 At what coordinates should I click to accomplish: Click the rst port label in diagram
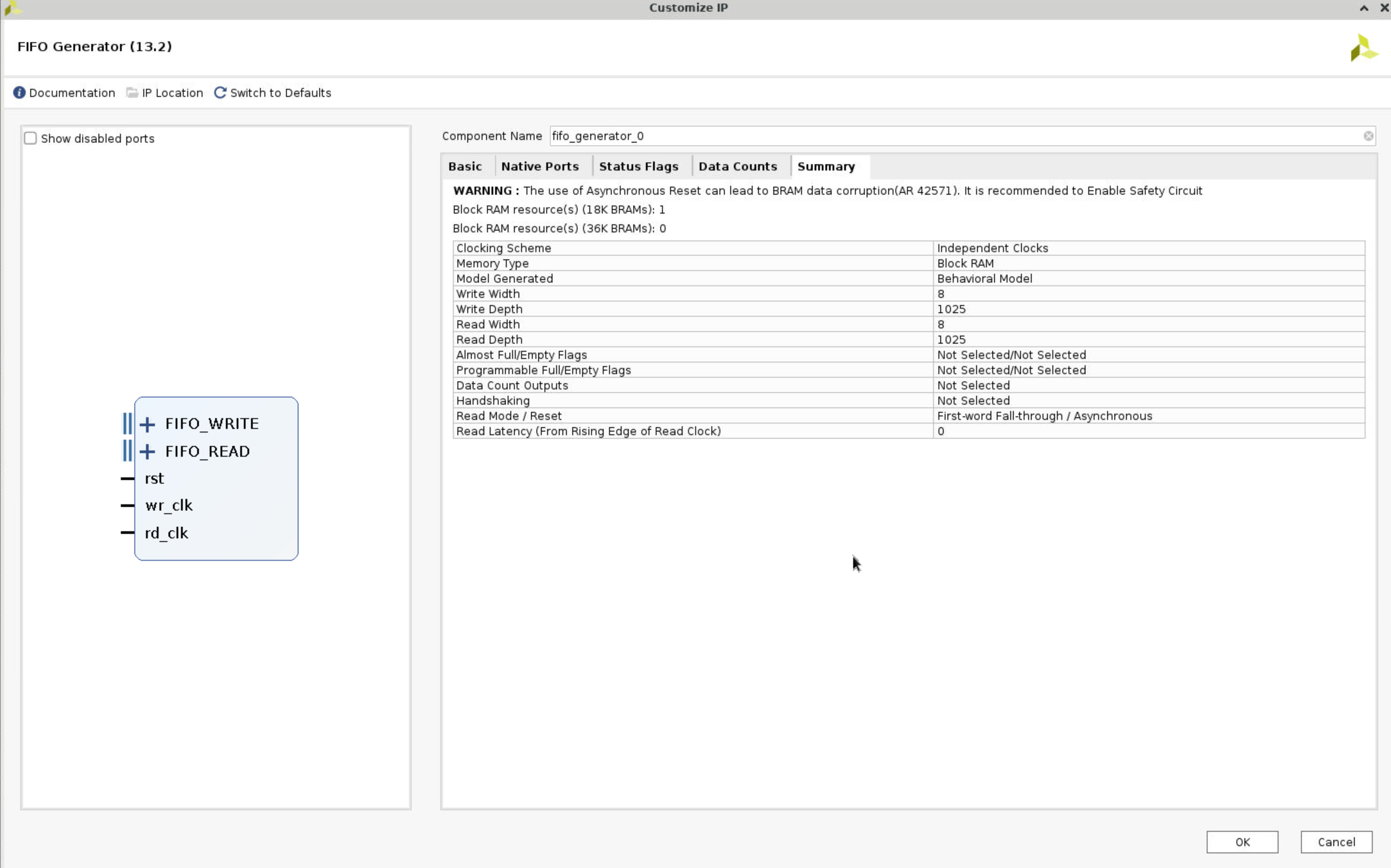[155, 477]
